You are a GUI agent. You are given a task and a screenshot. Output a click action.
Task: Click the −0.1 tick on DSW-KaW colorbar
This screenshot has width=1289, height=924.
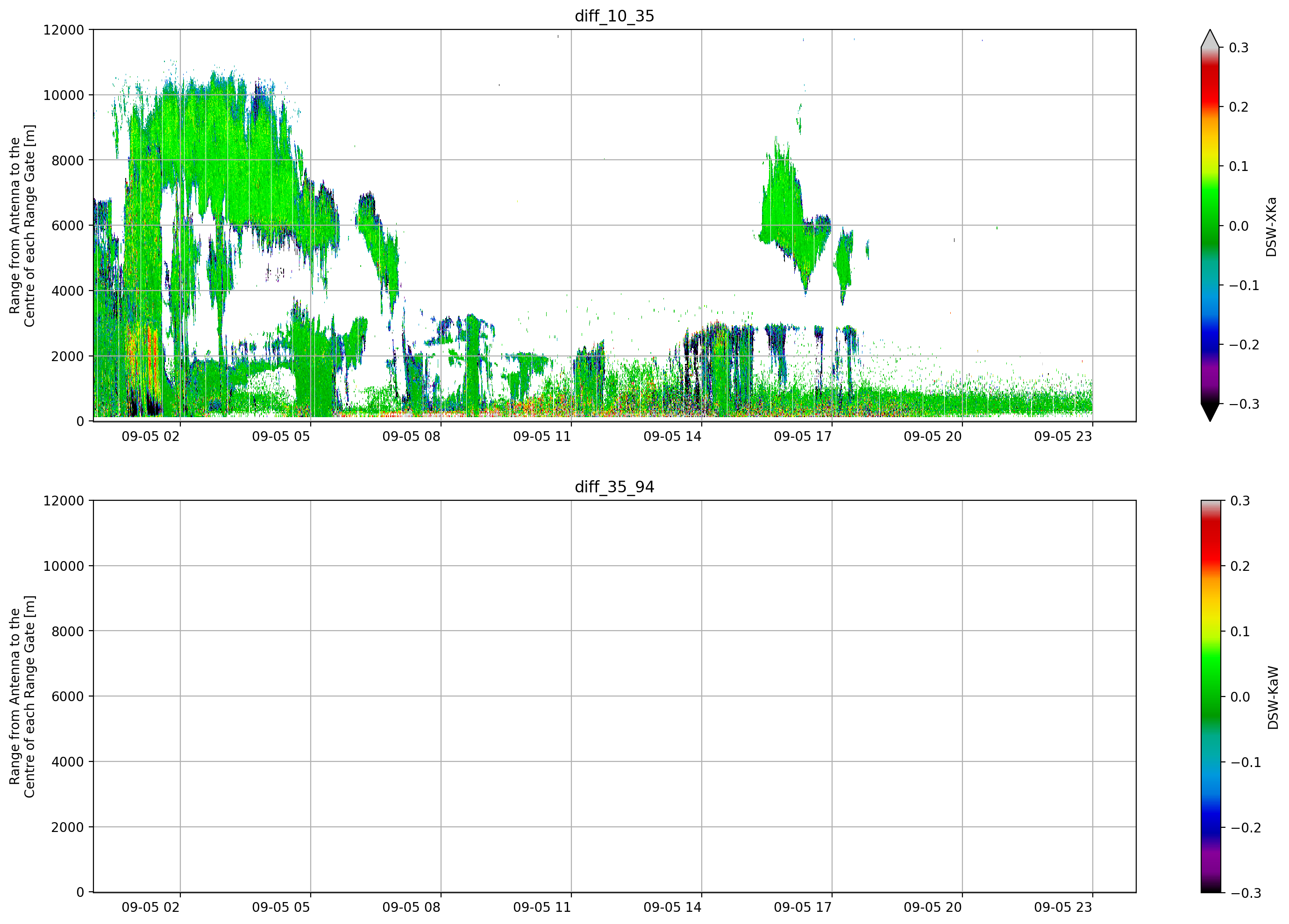(x=1245, y=762)
